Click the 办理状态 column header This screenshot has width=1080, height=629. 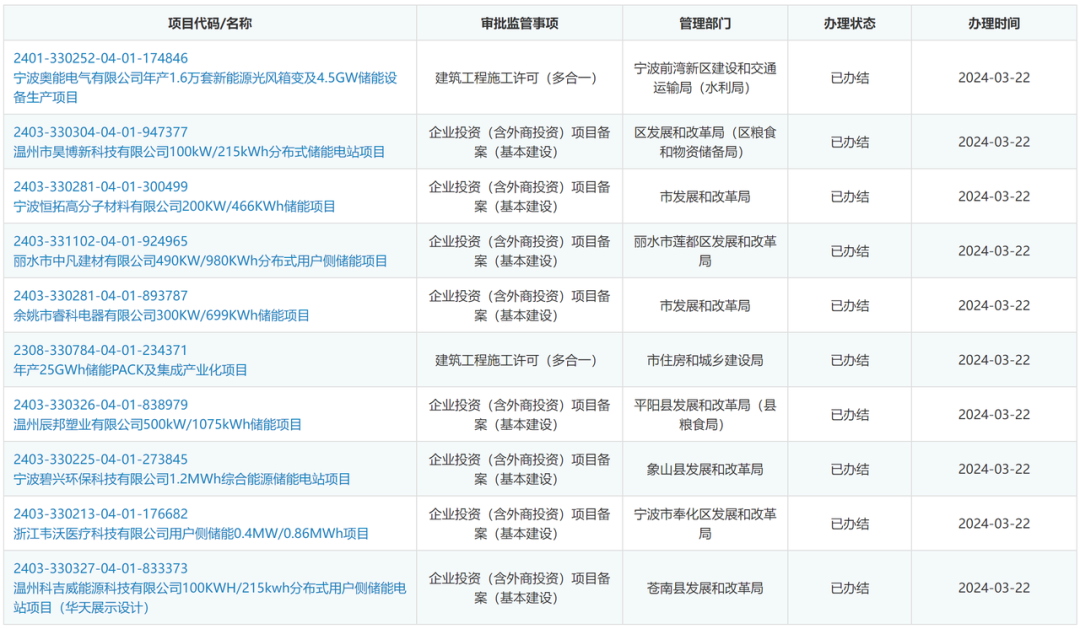pos(849,23)
